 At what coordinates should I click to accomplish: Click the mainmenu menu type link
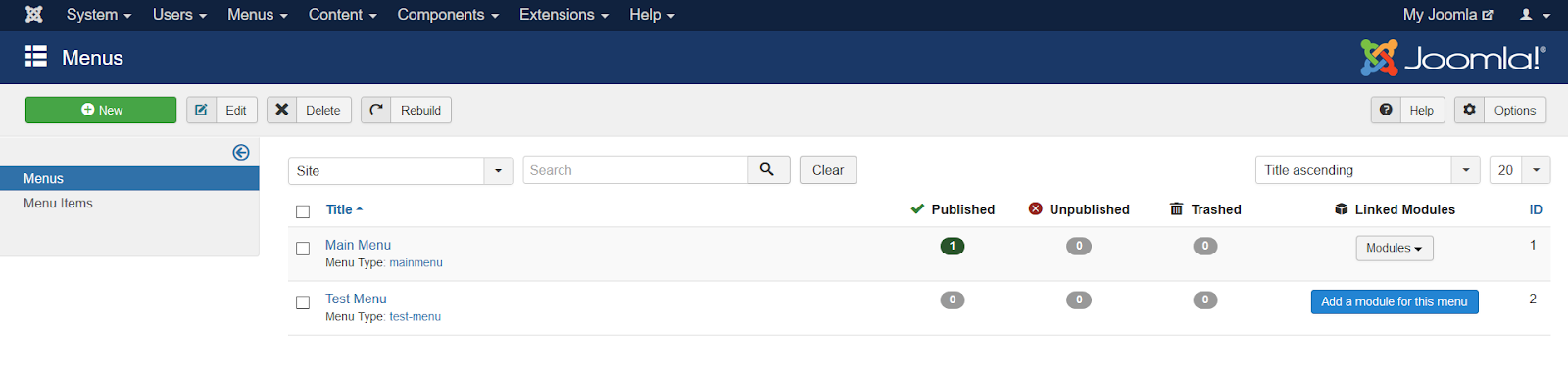(x=416, y=262)
